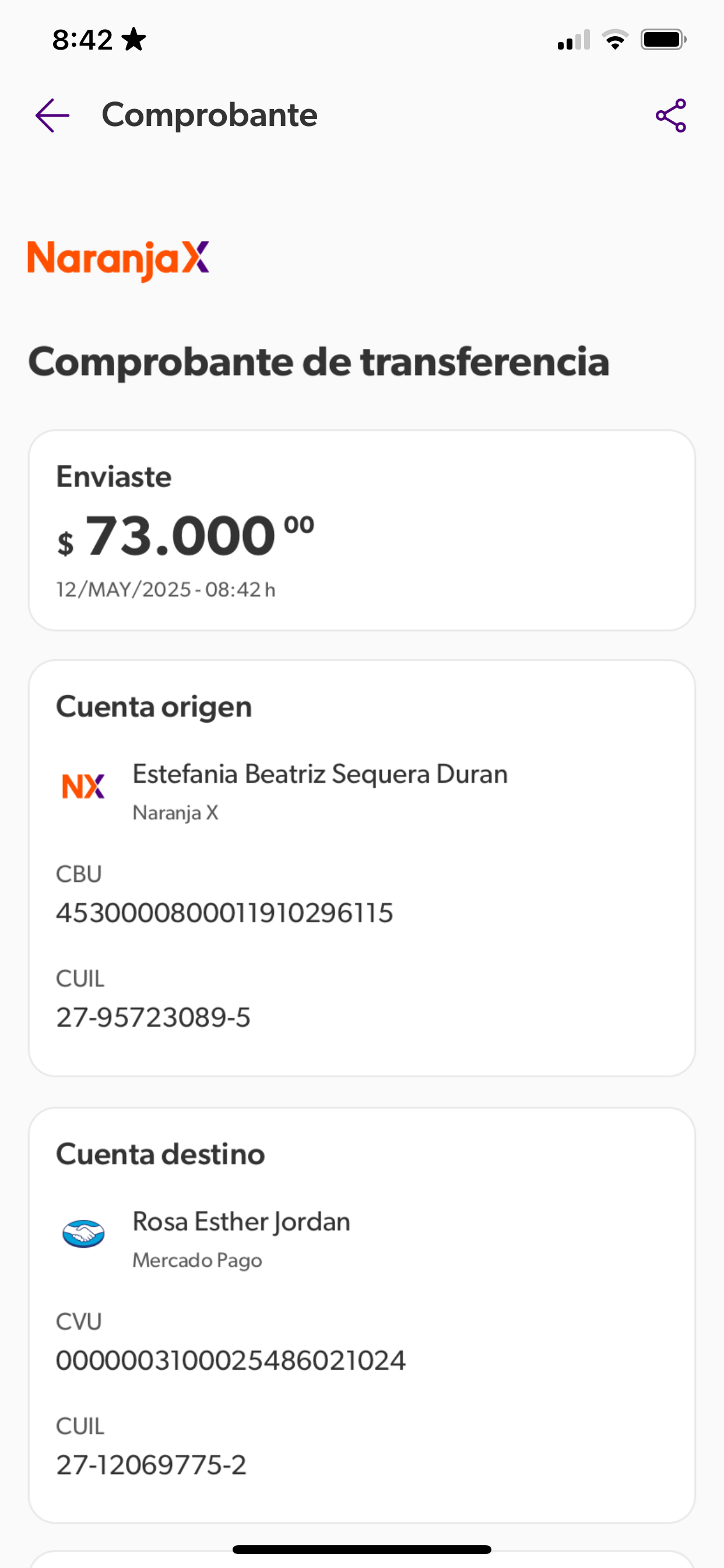724x1568 pixels.
Task: Tap the home indicator bar
Action: [362, 1549]
